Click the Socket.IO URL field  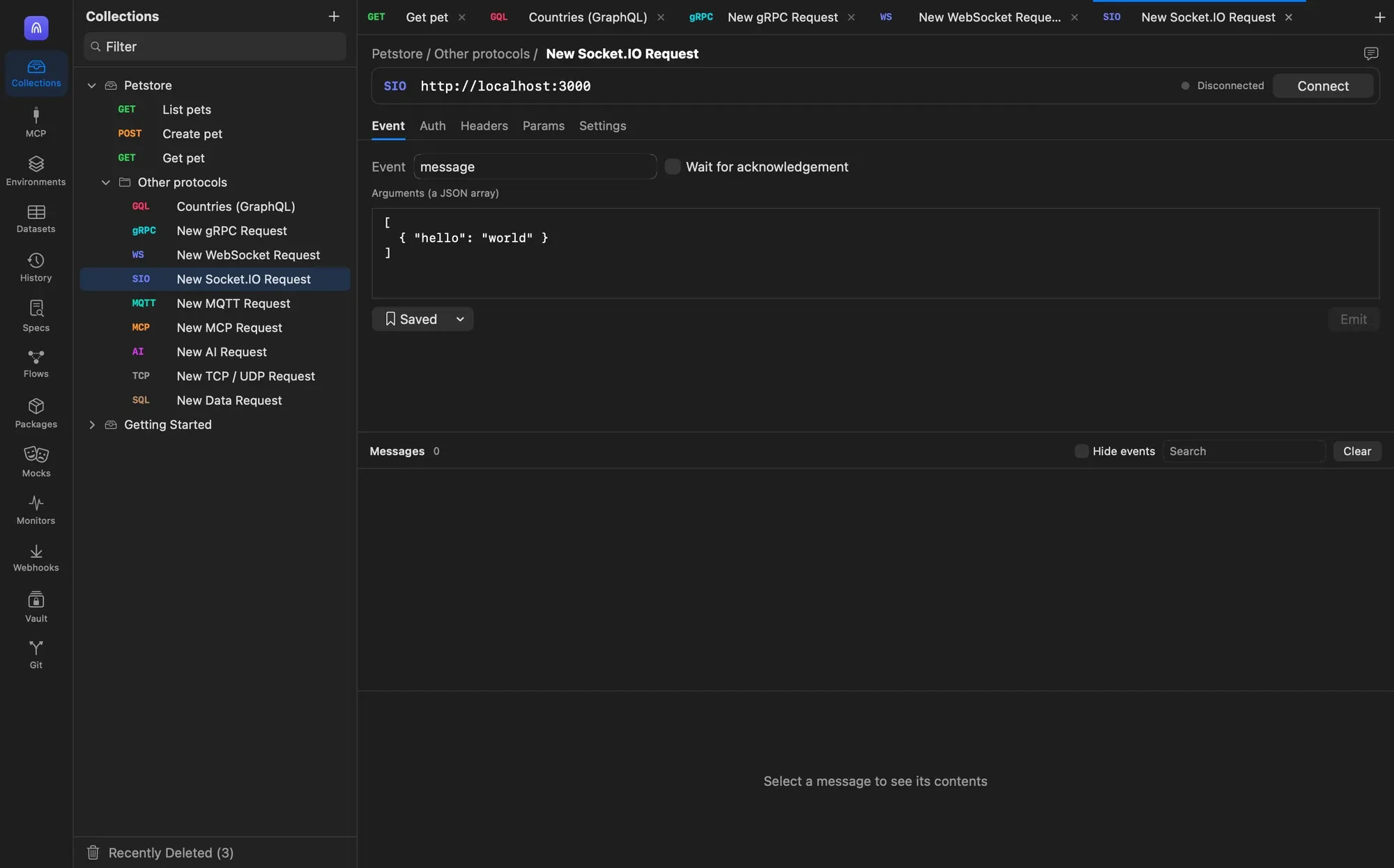coord(795,86)
